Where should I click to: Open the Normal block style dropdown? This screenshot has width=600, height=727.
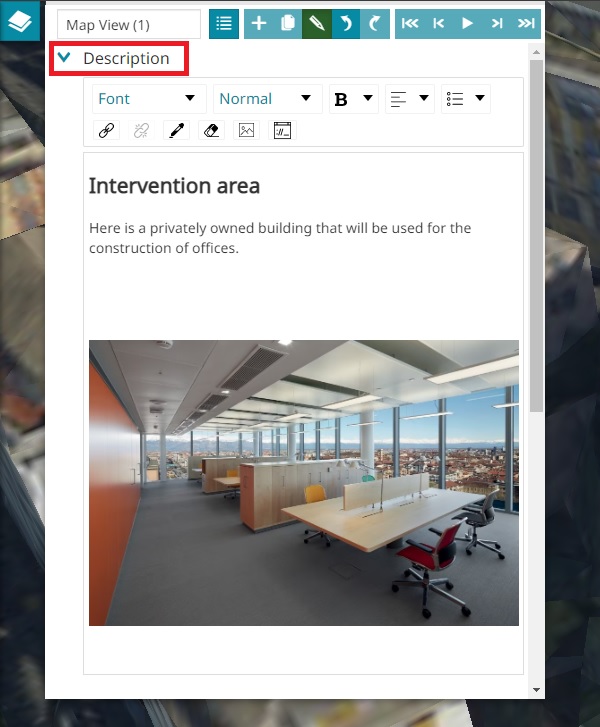click(x=266, y=99)
